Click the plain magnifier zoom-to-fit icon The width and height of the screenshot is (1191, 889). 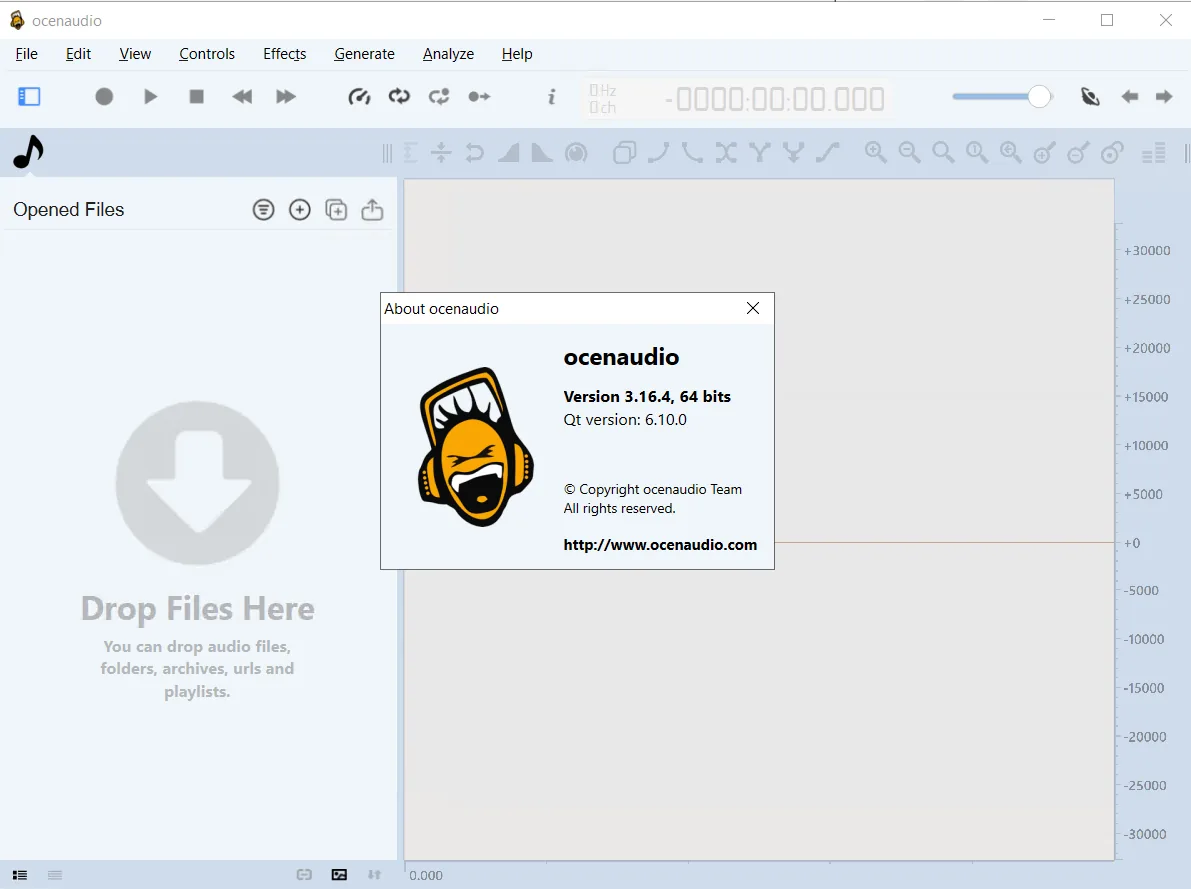pyautogui.click(x=943, y=153)
